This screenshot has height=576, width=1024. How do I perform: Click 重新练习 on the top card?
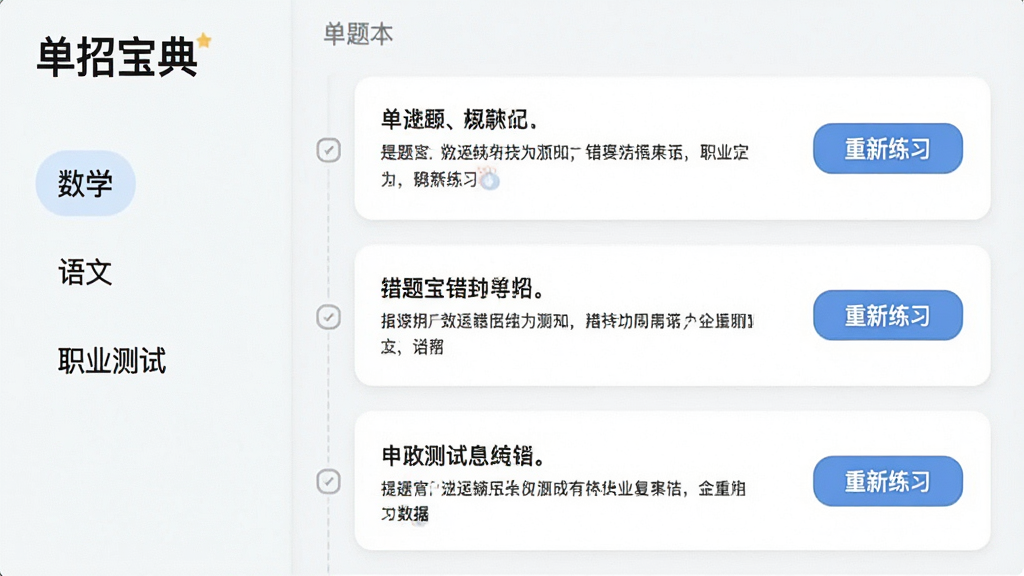click(888, 148)
